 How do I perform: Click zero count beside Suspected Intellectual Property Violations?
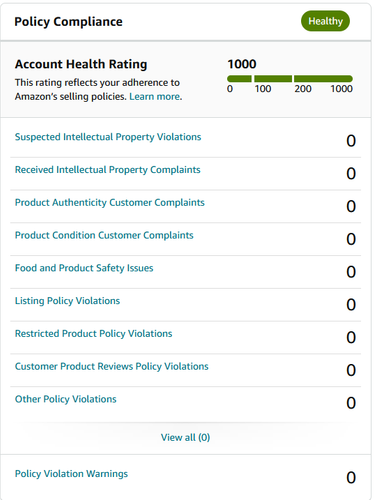point(351,141)
